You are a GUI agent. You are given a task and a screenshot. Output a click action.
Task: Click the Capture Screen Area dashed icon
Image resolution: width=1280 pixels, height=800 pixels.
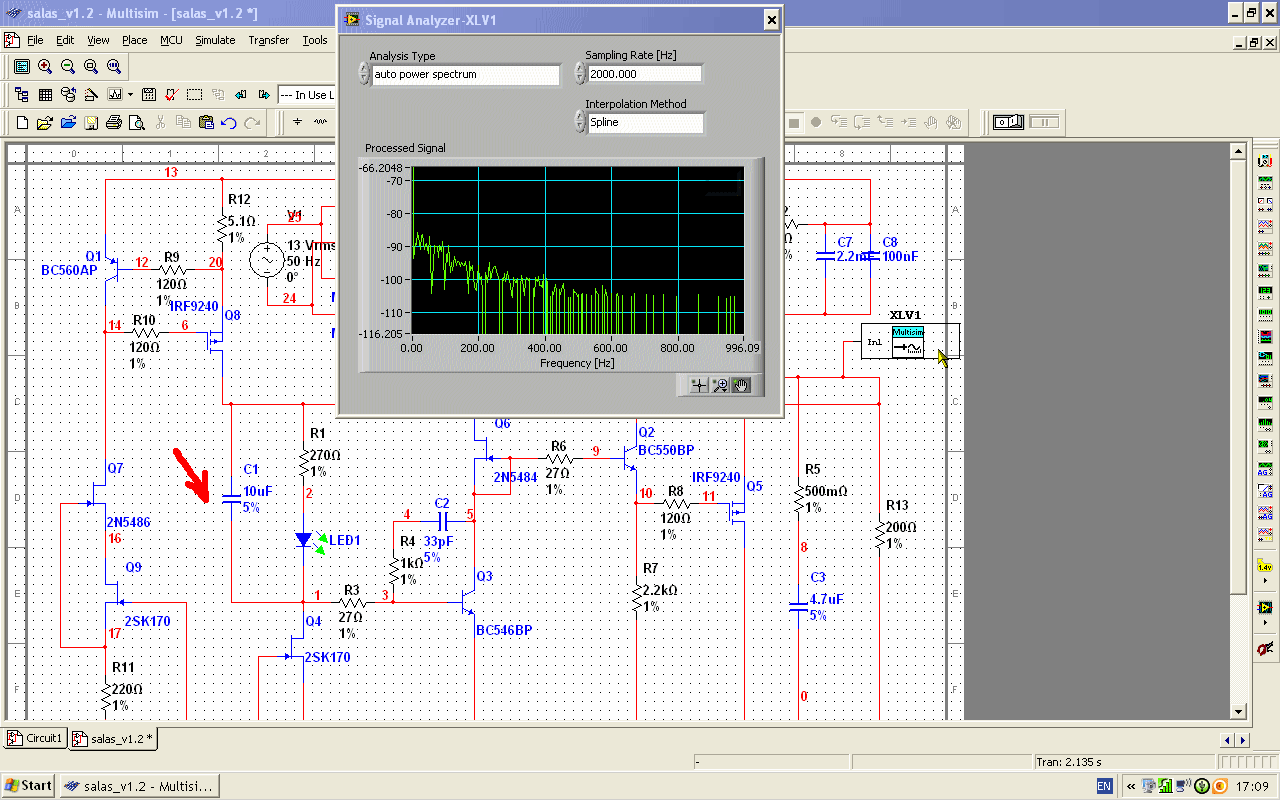195,95
